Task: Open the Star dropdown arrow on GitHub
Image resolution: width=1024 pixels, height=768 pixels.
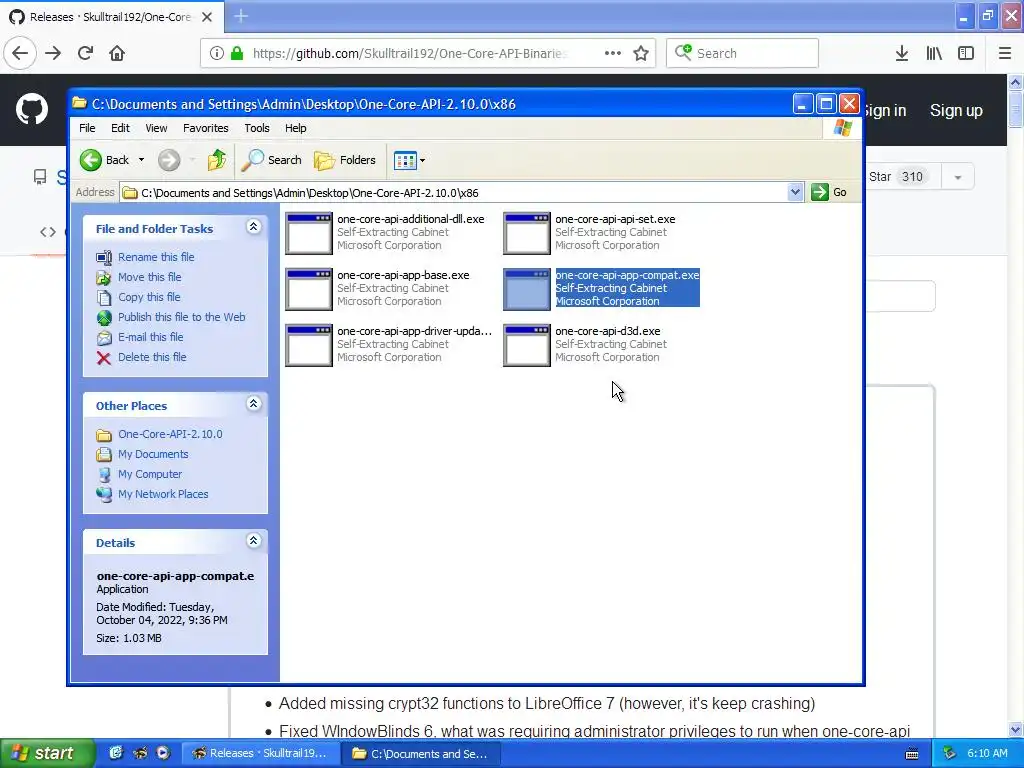Action: pyautogui.click(x=958, y=177)
